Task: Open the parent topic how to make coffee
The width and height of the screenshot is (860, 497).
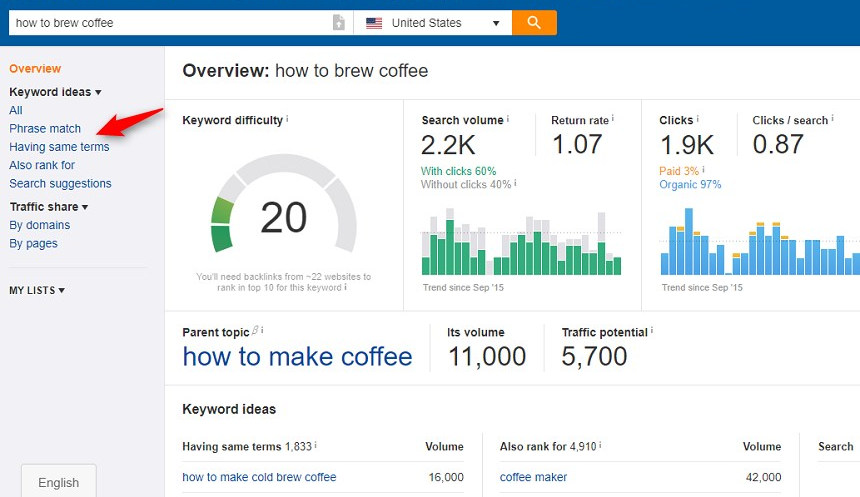Action: click(297, 357)
